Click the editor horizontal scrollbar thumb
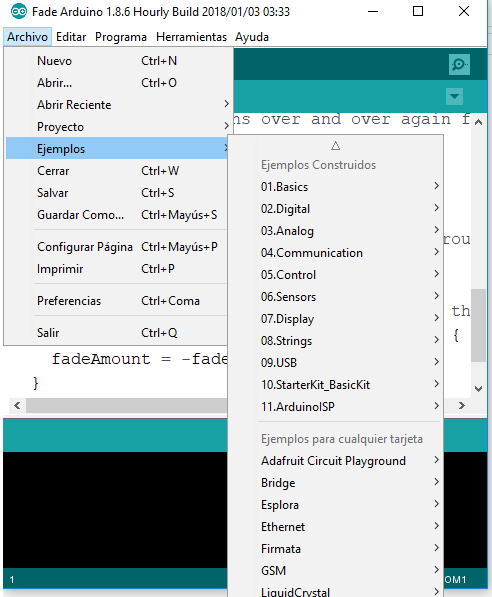This screenshot has height=597, width=492. point(126,405)
